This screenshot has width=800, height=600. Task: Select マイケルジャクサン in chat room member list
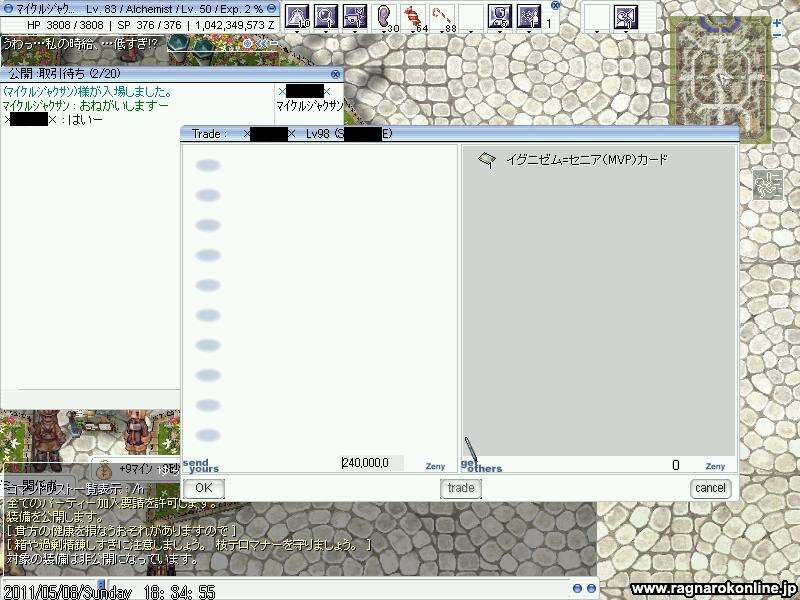pyautogui.click(x=309, y=106)
